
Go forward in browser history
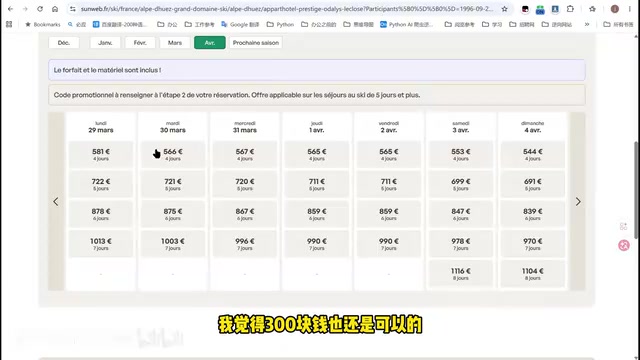pos(25,9)
